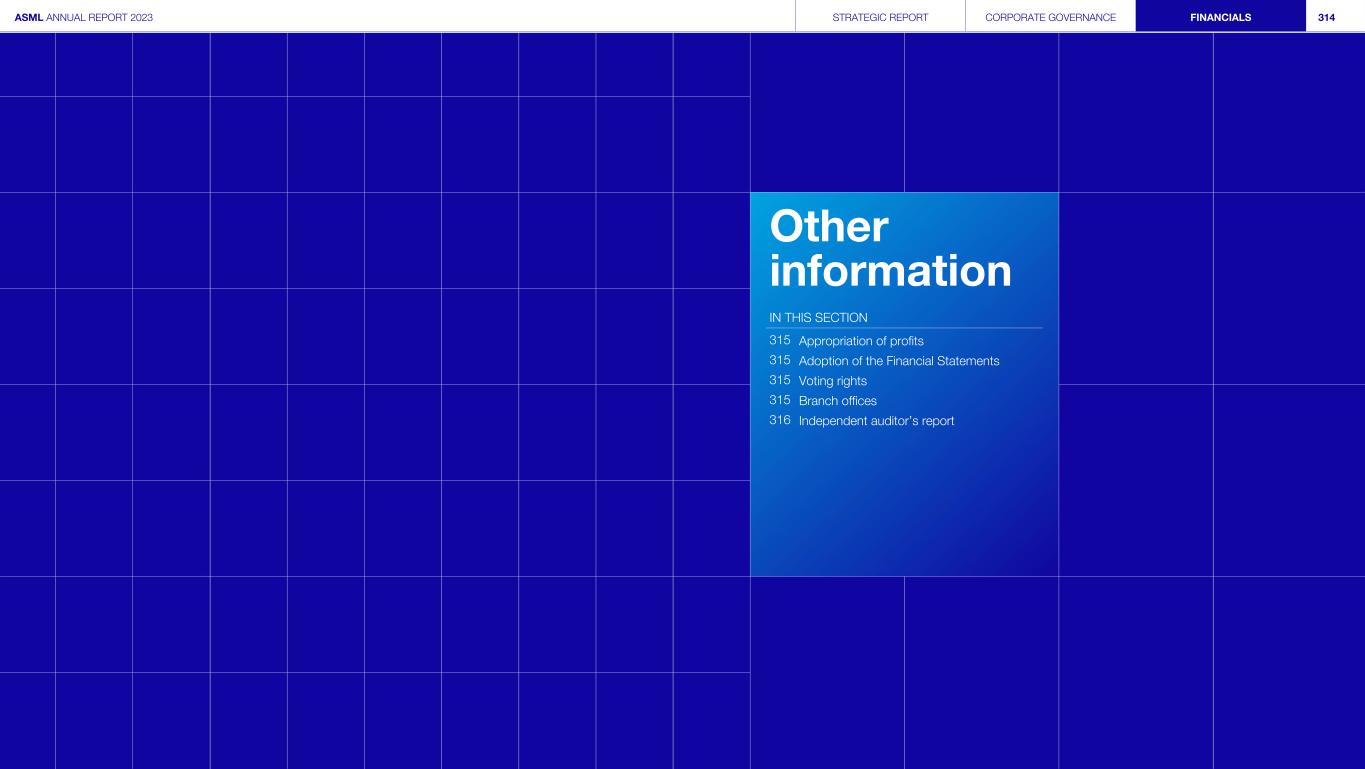Click the ASML logo text in header

coord(29,17)
